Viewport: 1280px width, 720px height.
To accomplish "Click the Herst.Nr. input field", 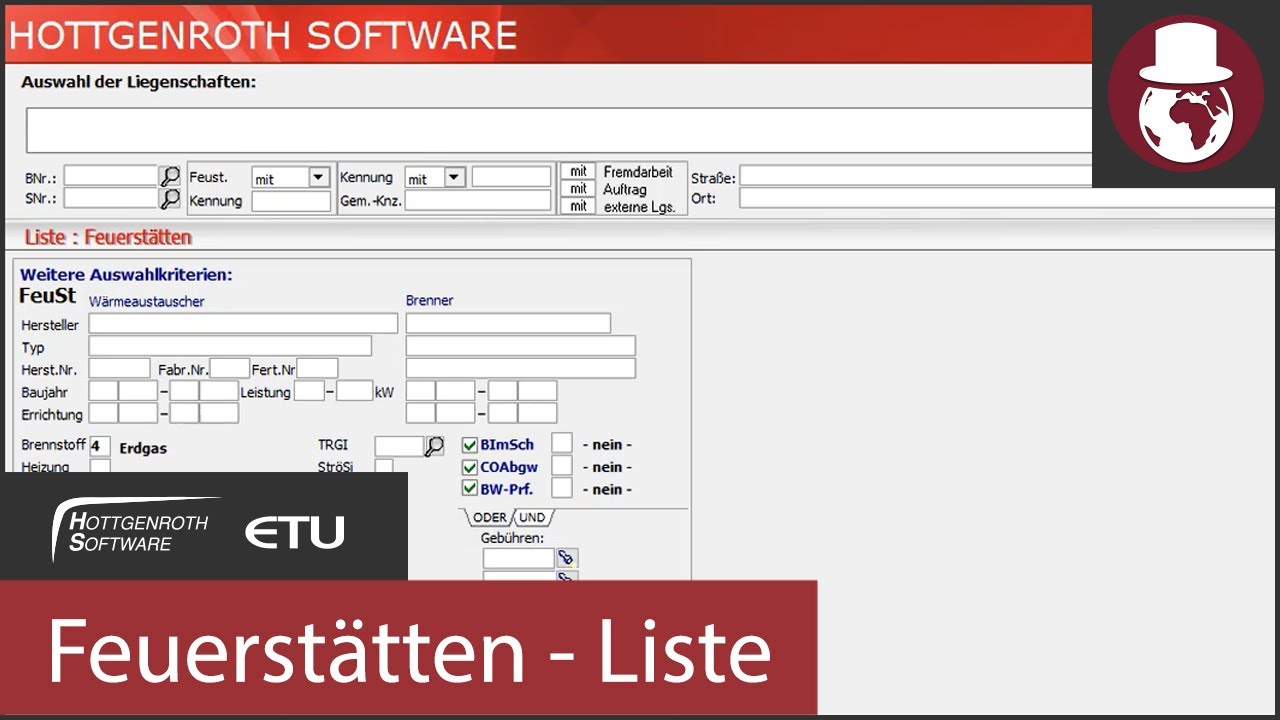I will click(119, 368).
